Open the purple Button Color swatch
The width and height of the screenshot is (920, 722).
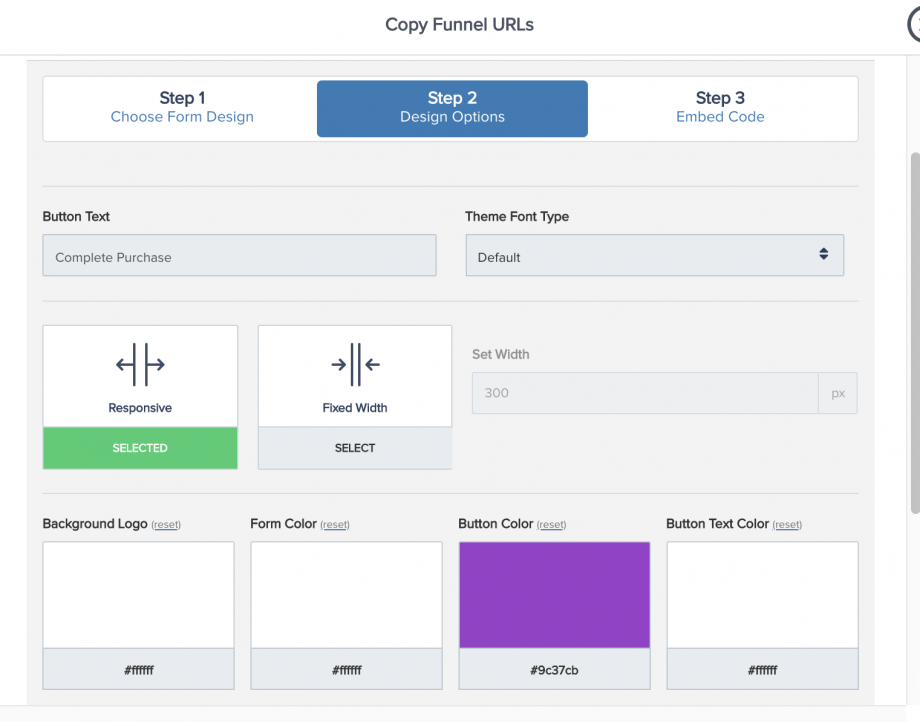(x=554, y=595)
